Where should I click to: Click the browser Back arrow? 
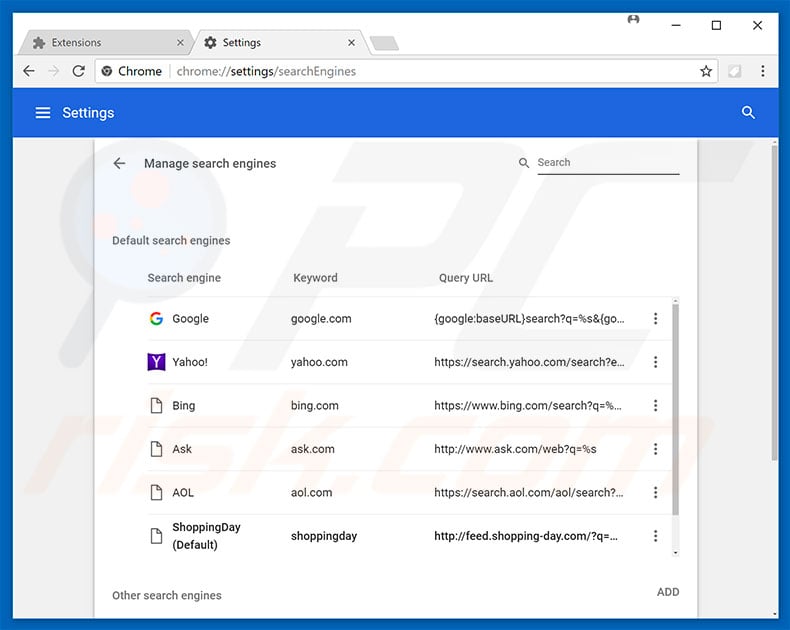pyautogui.click(x=29, y=71)
